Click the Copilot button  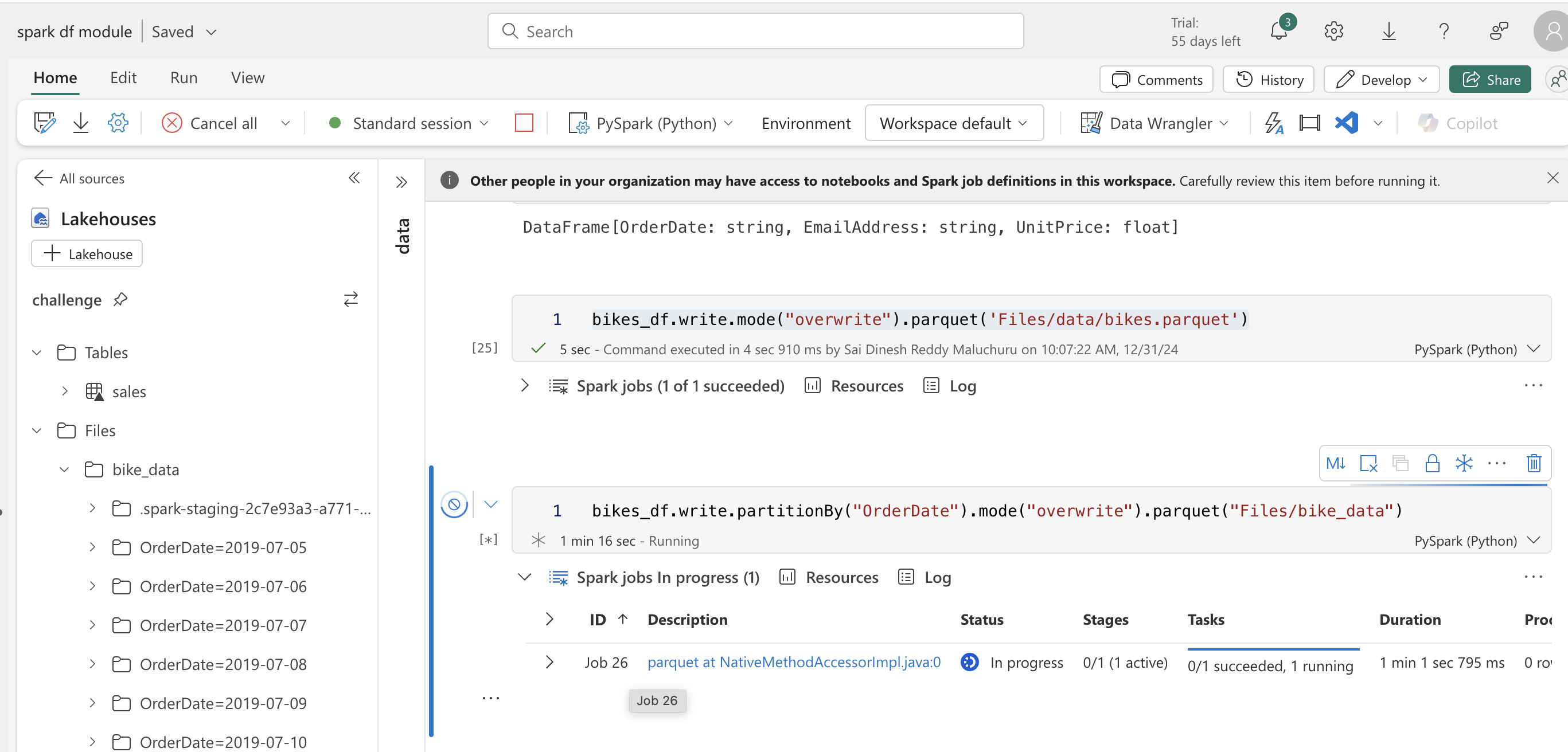(1458, 123)
